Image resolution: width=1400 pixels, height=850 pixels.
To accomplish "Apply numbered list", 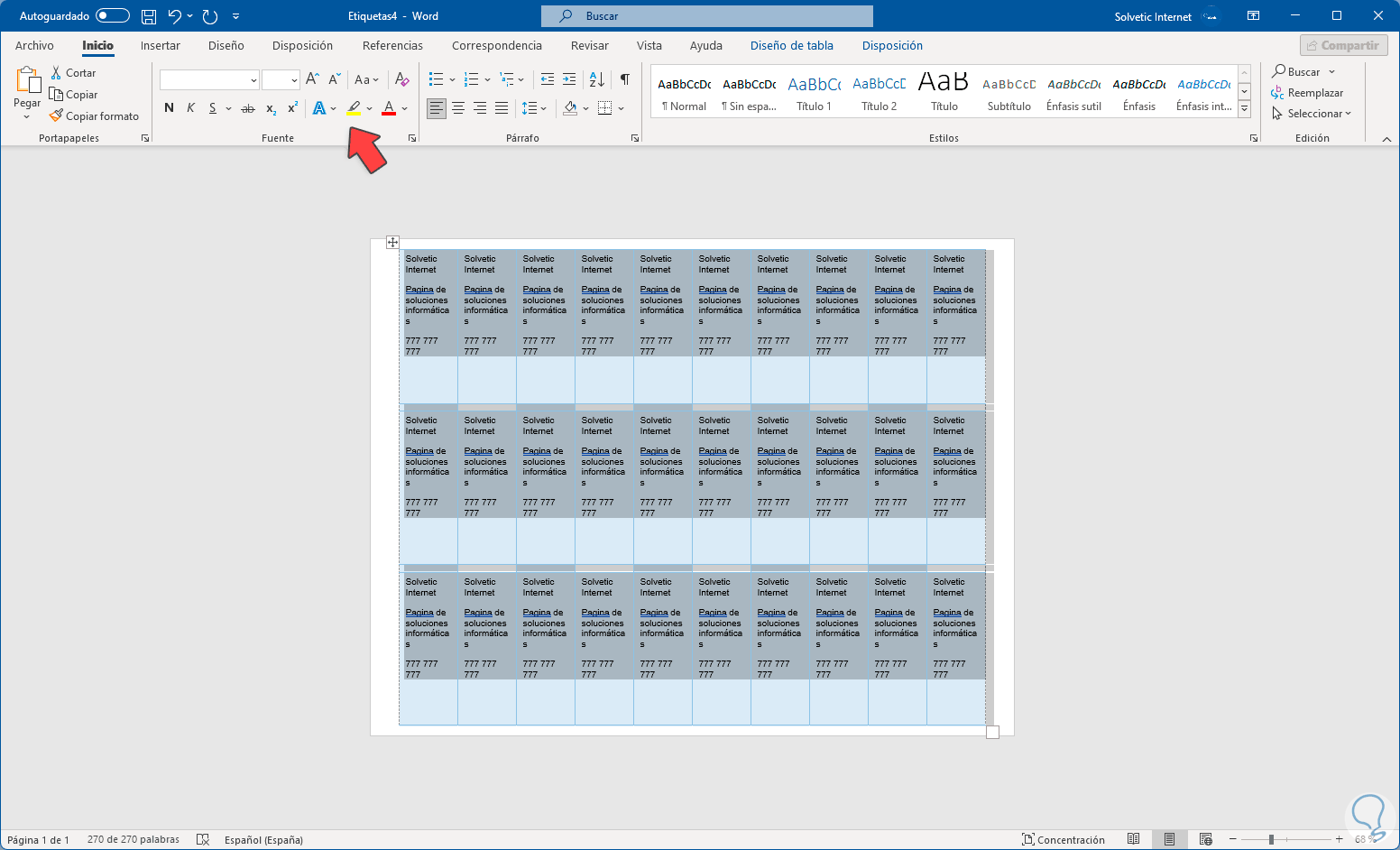I will pos(471,79).
